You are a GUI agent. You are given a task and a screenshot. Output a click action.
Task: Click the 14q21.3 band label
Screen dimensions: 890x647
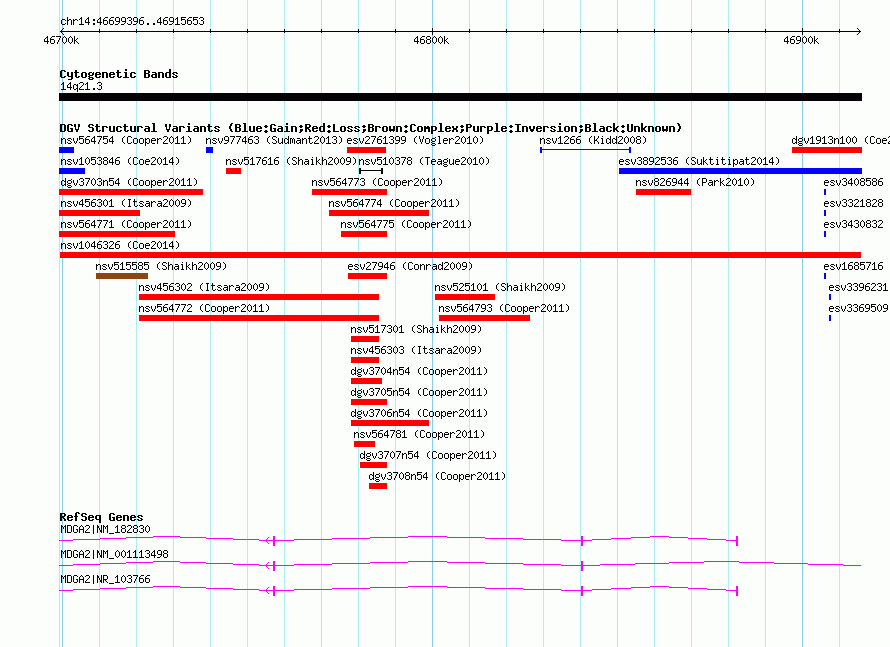(x=81, y=86)
